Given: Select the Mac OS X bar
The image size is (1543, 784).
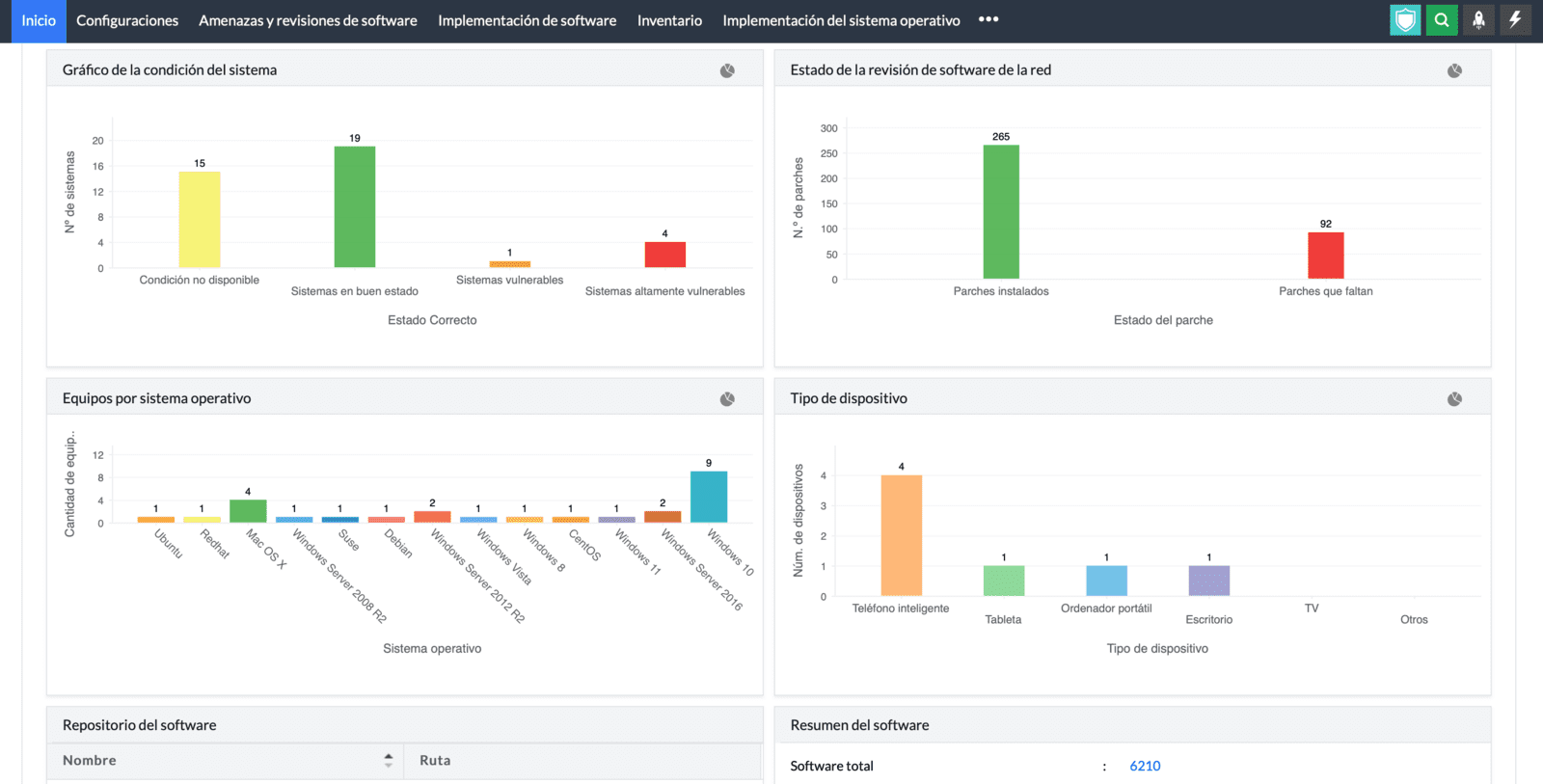Looking at the screenshot, I should (x=248, y=511).
